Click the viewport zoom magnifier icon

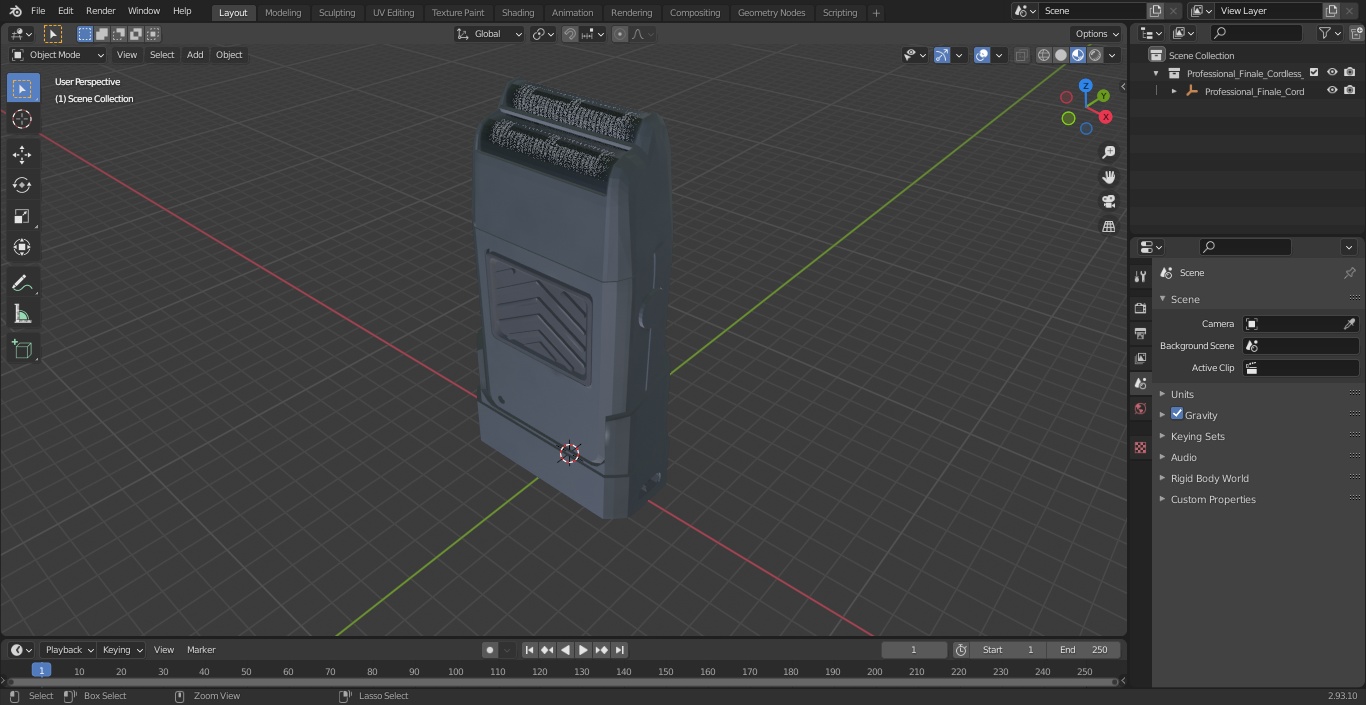1108,152
